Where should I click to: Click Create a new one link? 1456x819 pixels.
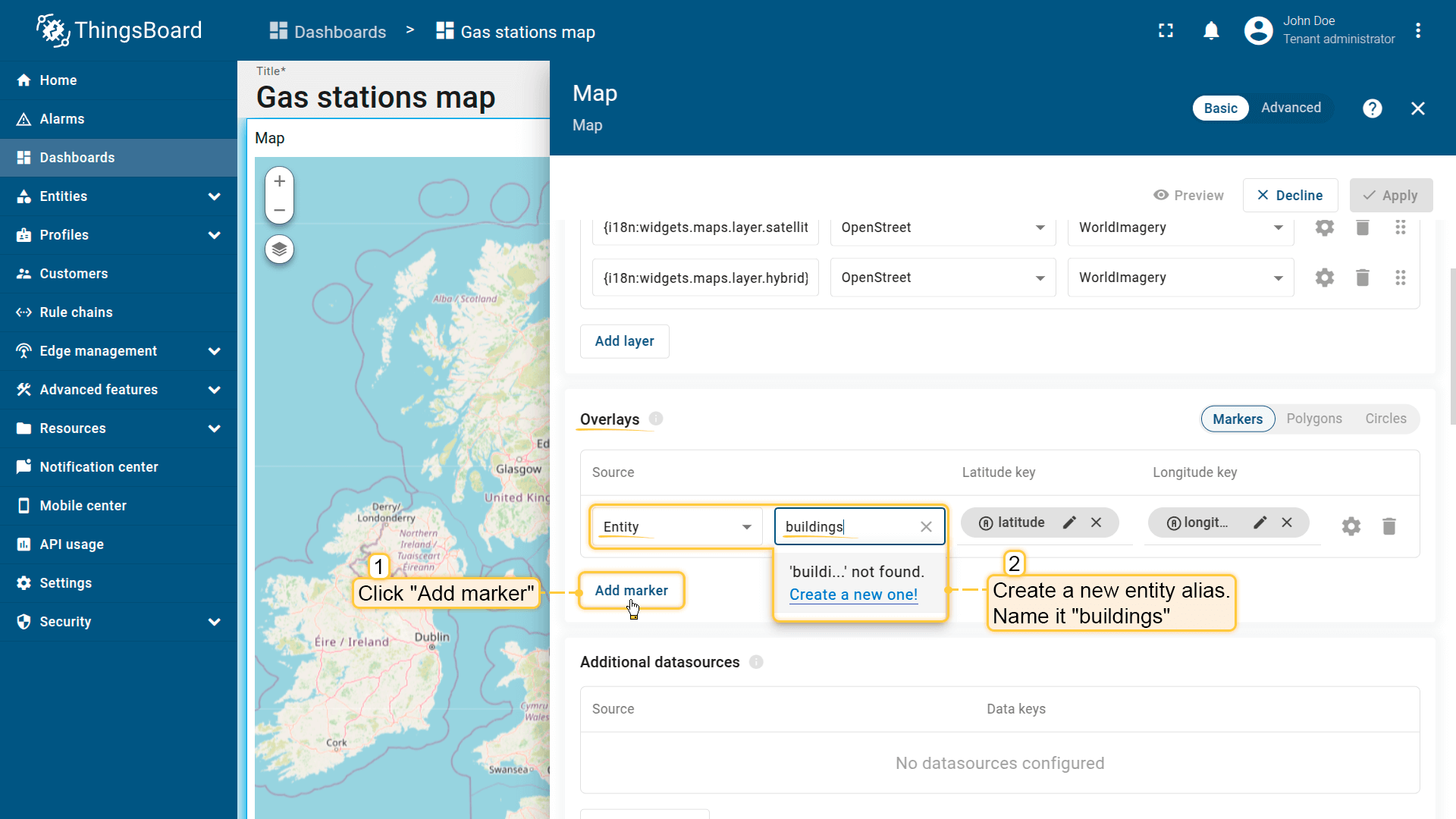[853, 595]
